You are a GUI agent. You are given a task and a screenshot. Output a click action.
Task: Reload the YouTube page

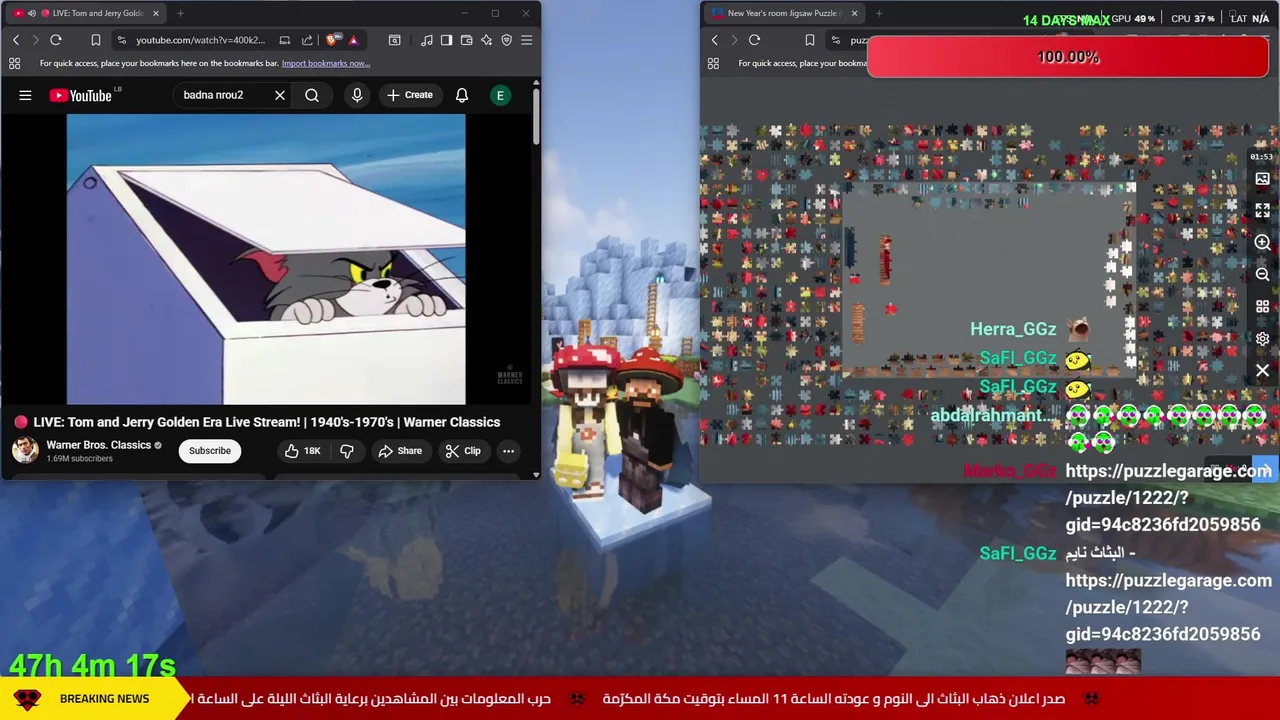56,40
